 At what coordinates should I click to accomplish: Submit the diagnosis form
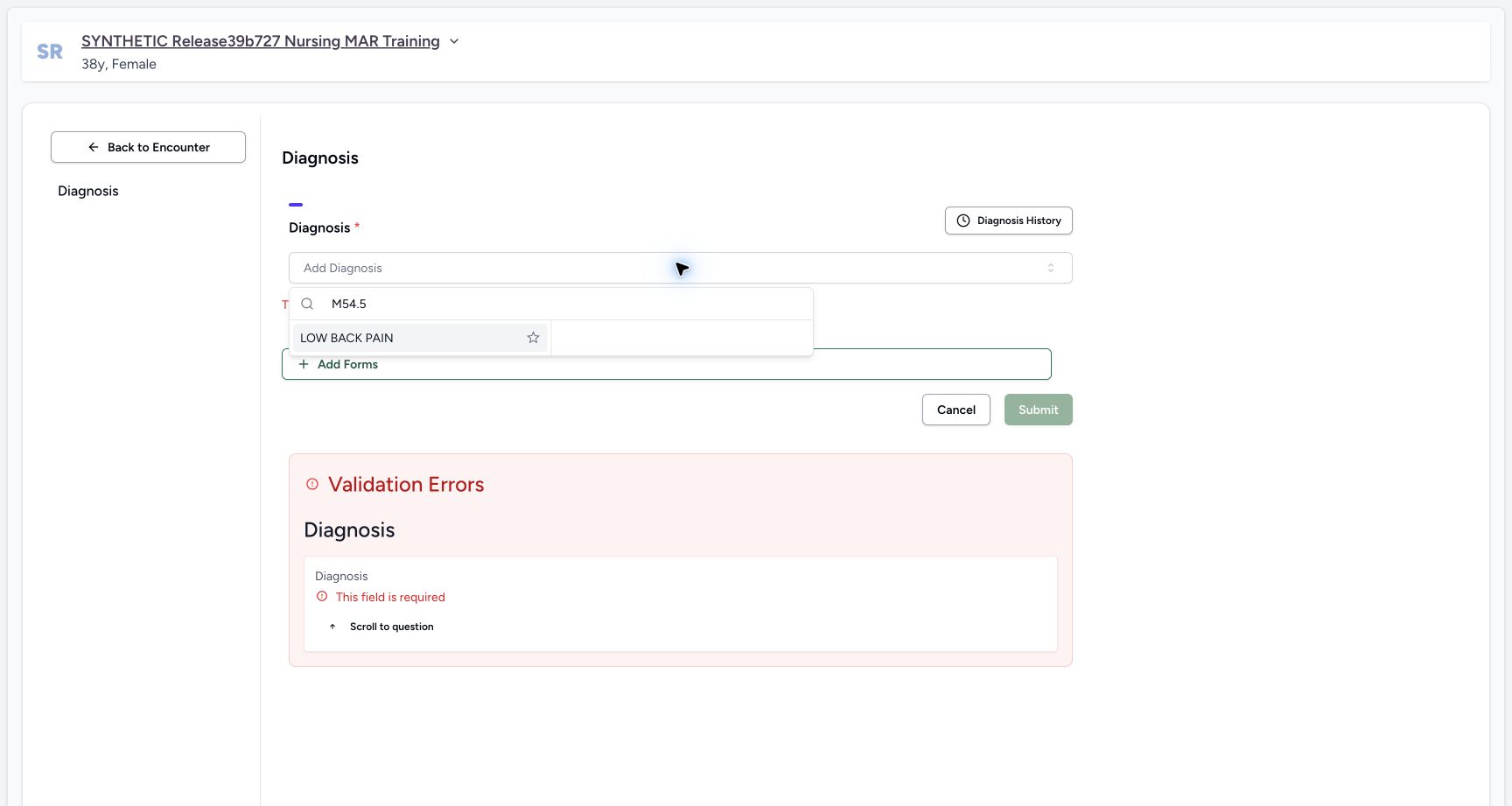click(x=1038, y=410)
